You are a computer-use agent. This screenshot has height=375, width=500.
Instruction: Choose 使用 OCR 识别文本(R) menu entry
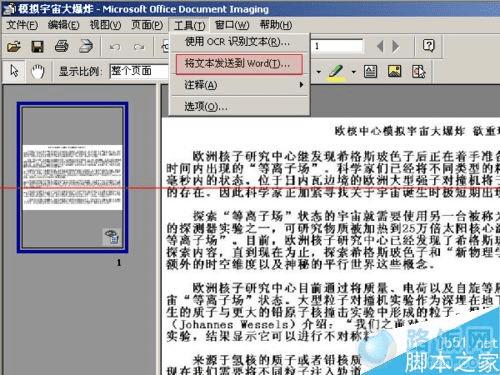coord(240,42)
